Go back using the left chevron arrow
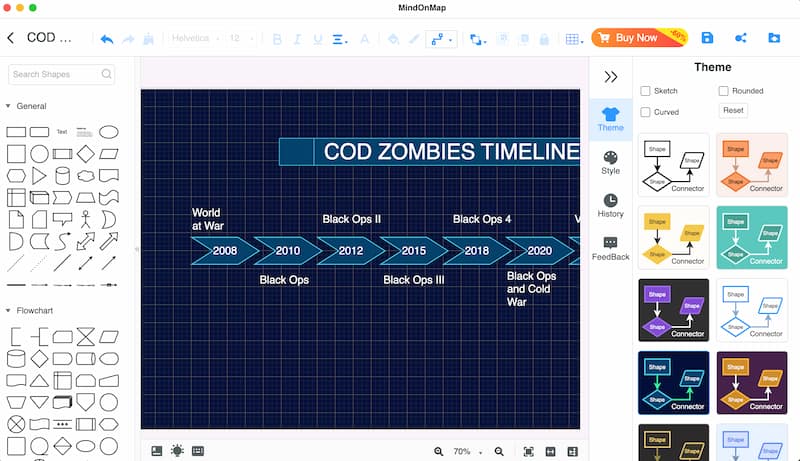800x461 pixels. tap(11, 38)
